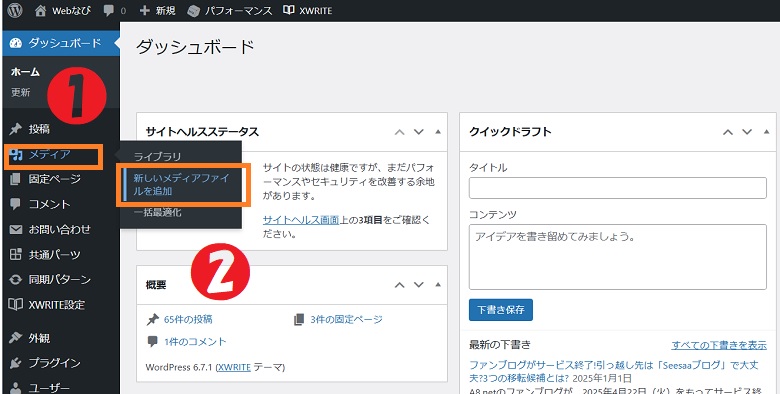Click the pin icon beside 65件の投稿
Screen dimensions: 780x394
pos(153,319)
